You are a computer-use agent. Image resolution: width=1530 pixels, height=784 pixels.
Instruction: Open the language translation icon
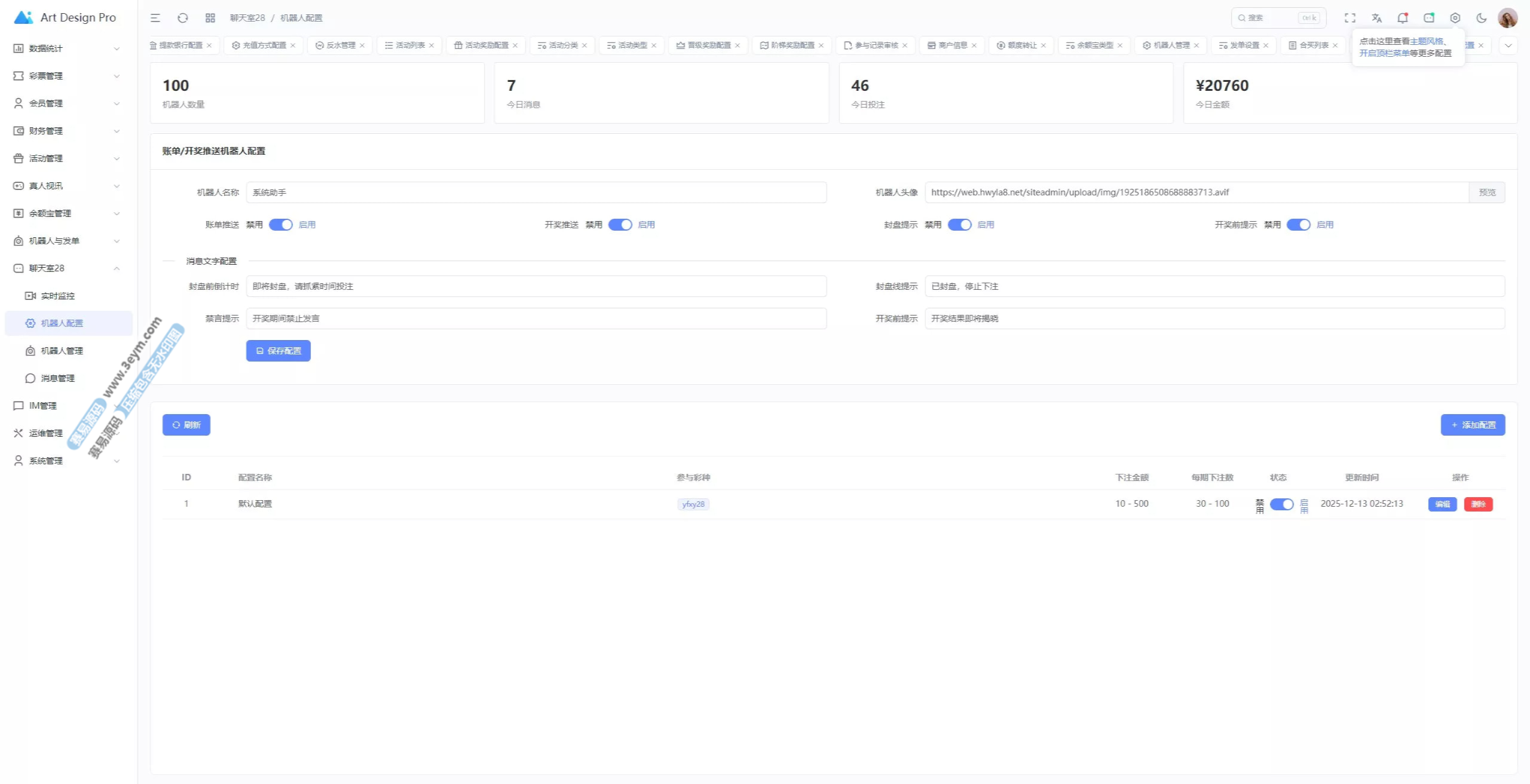pyautogui.click(x=1376, y=18)
